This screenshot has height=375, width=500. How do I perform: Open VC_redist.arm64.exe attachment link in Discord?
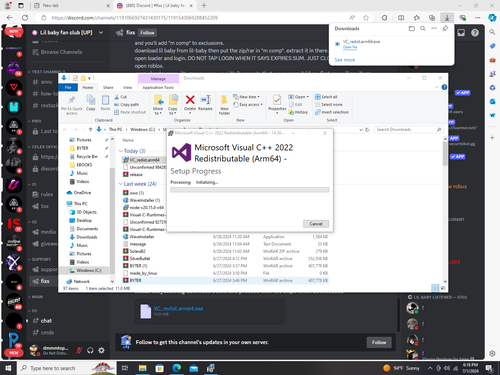pos(178,309)
